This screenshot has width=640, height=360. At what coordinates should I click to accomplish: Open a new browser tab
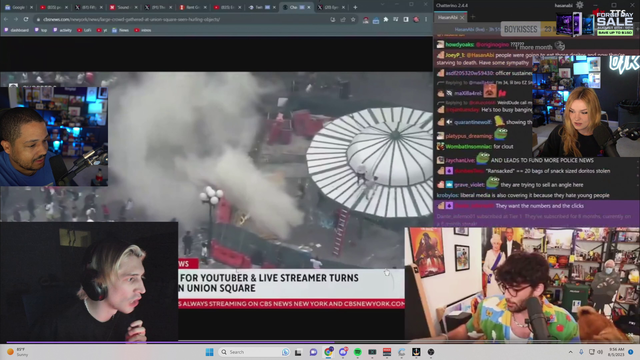click(x=355, y=7)
